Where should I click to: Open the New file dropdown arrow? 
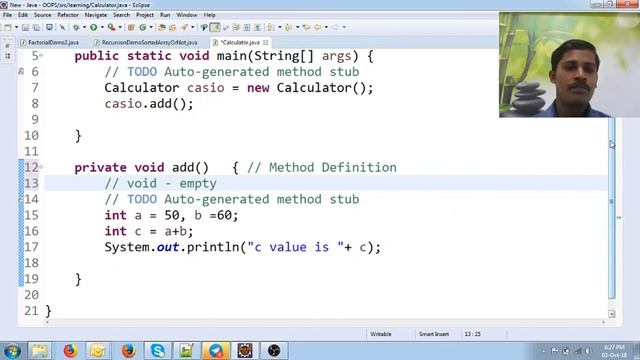point(16,27)
